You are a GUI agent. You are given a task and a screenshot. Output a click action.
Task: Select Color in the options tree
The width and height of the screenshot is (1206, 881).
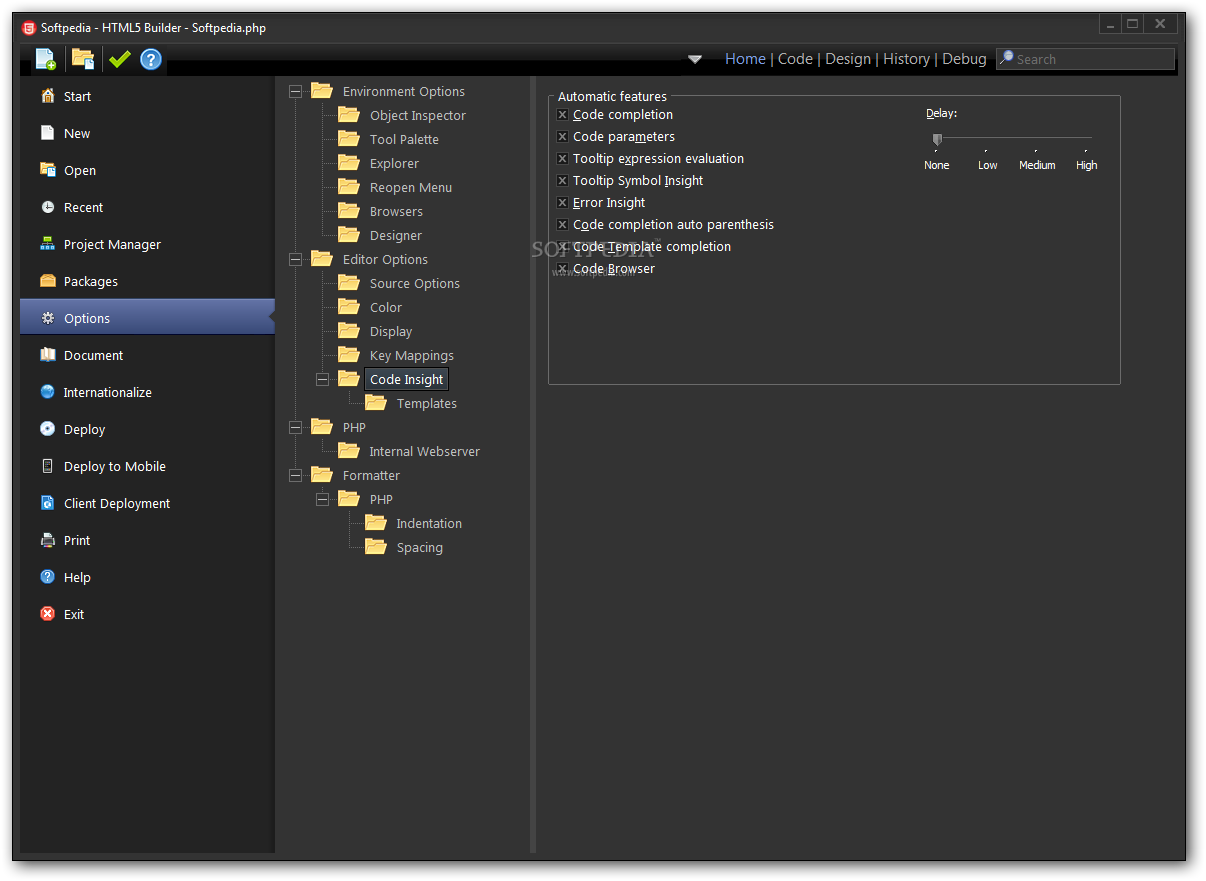point(386,307)
